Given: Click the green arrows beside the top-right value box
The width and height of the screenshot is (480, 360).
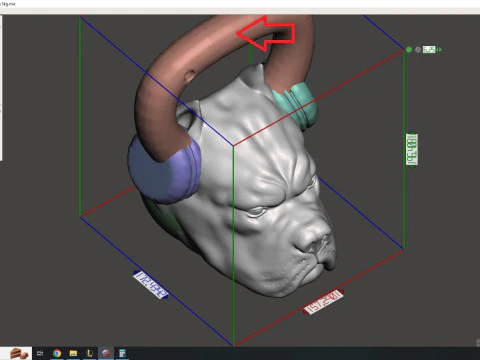Looking at the screenshot, I should (439, 50).
